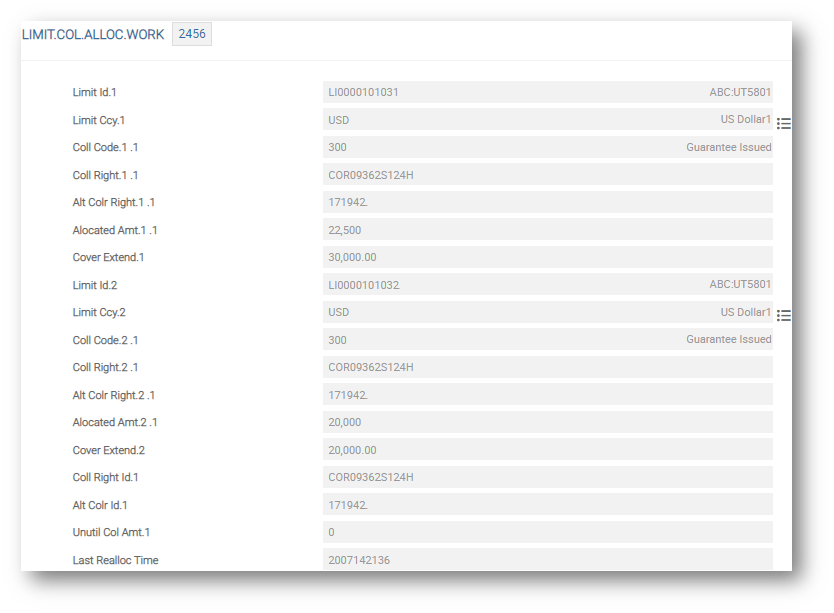Screen dimensions: 834x613
Task: Click the Limit Ccy.1 USD field
Action: click(547, 120)
